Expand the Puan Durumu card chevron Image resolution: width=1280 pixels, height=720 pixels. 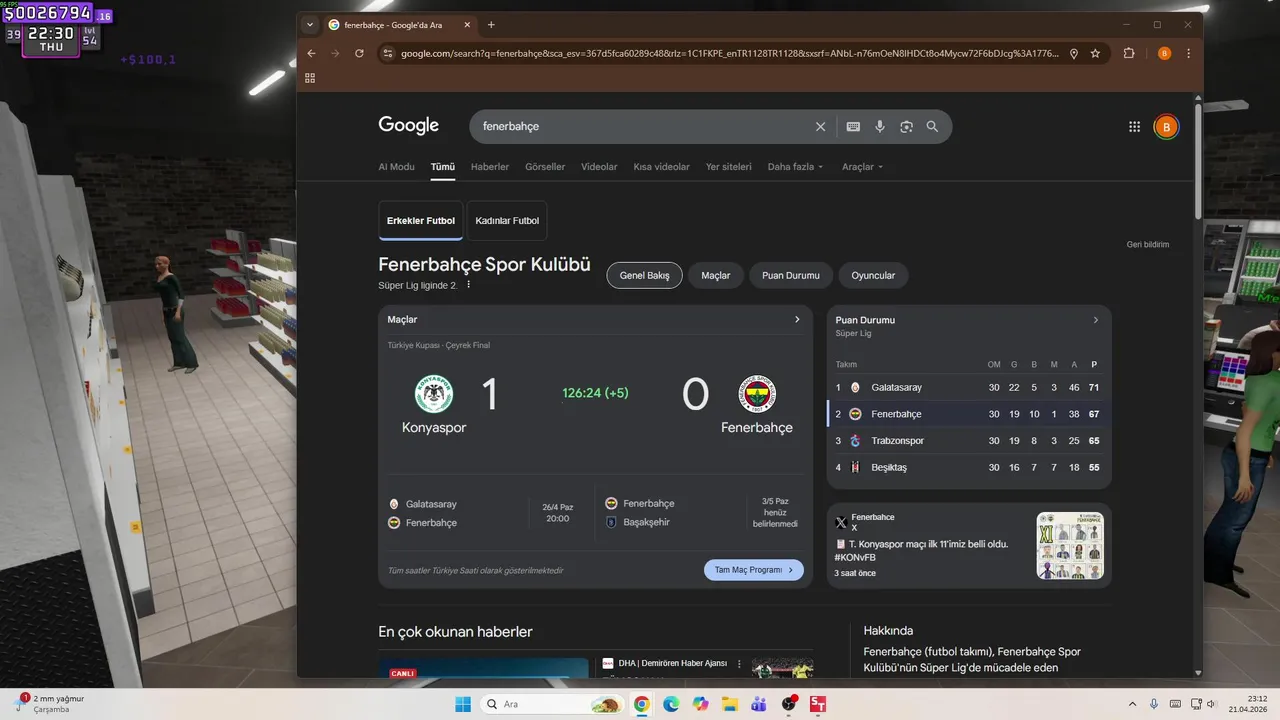[1096, 320]
